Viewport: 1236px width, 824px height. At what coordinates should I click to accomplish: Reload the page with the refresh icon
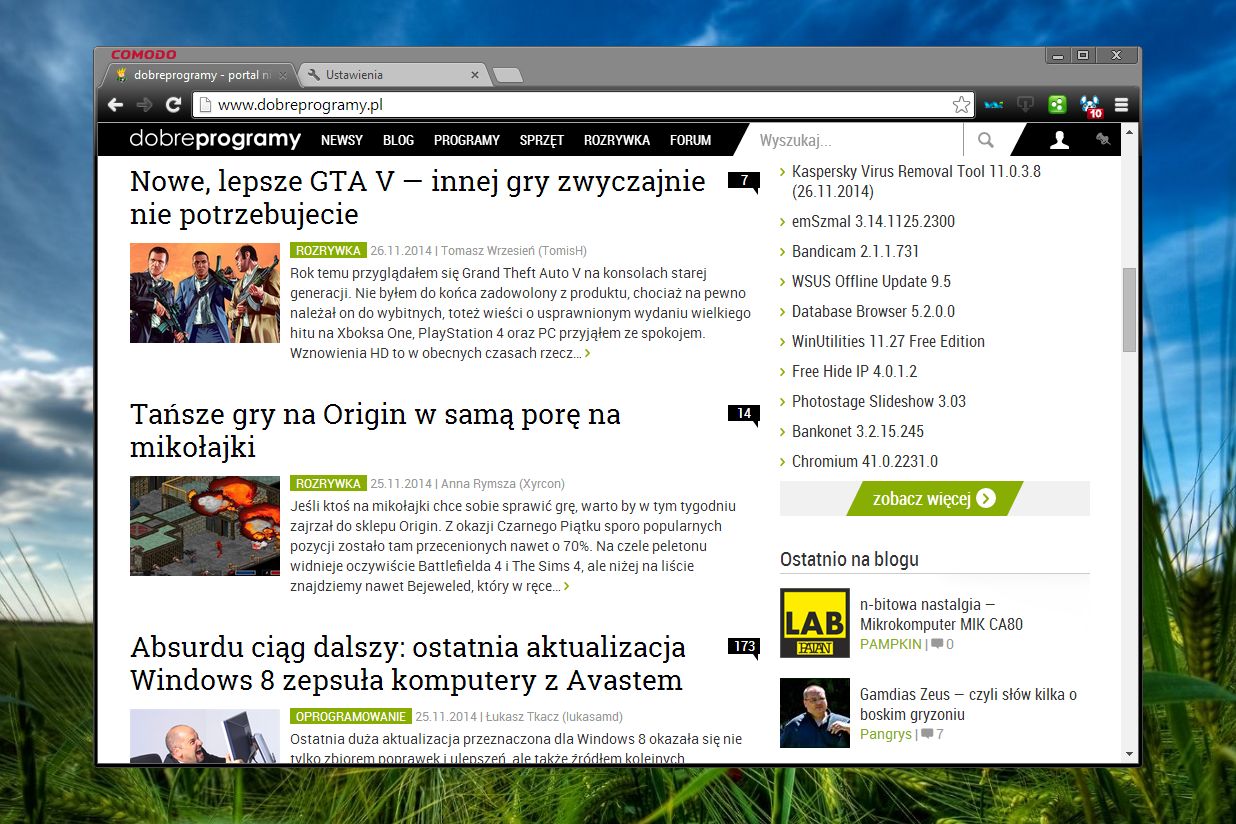173,105
